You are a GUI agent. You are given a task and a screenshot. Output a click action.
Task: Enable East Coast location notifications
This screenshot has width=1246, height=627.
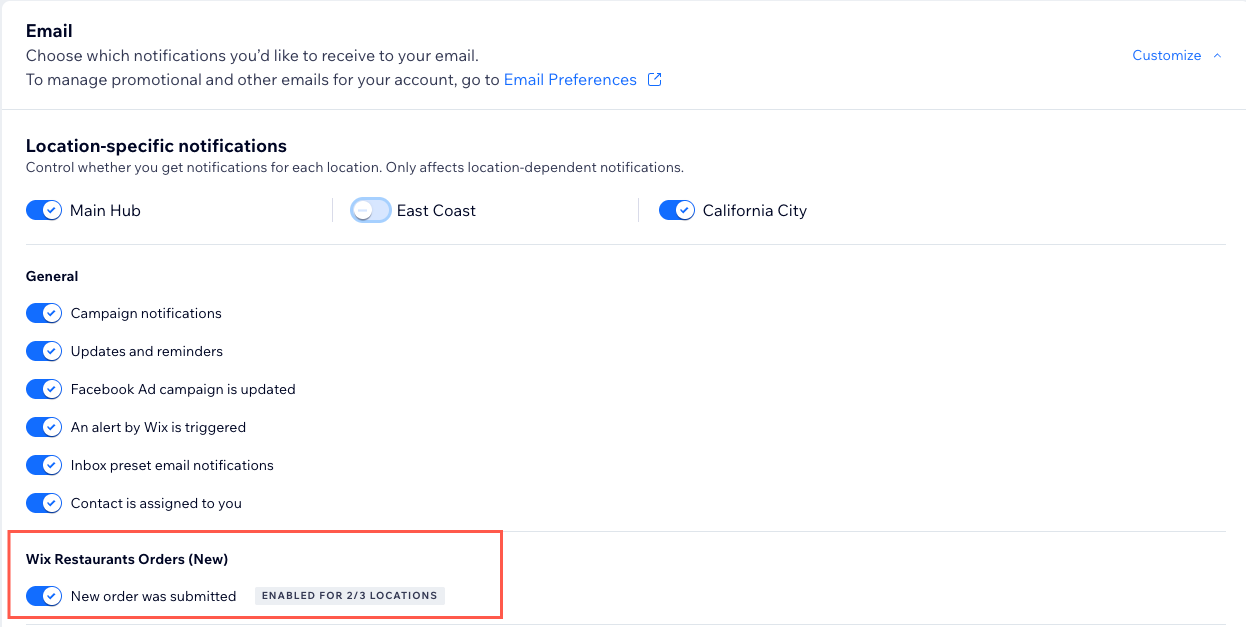click(370, 211)
